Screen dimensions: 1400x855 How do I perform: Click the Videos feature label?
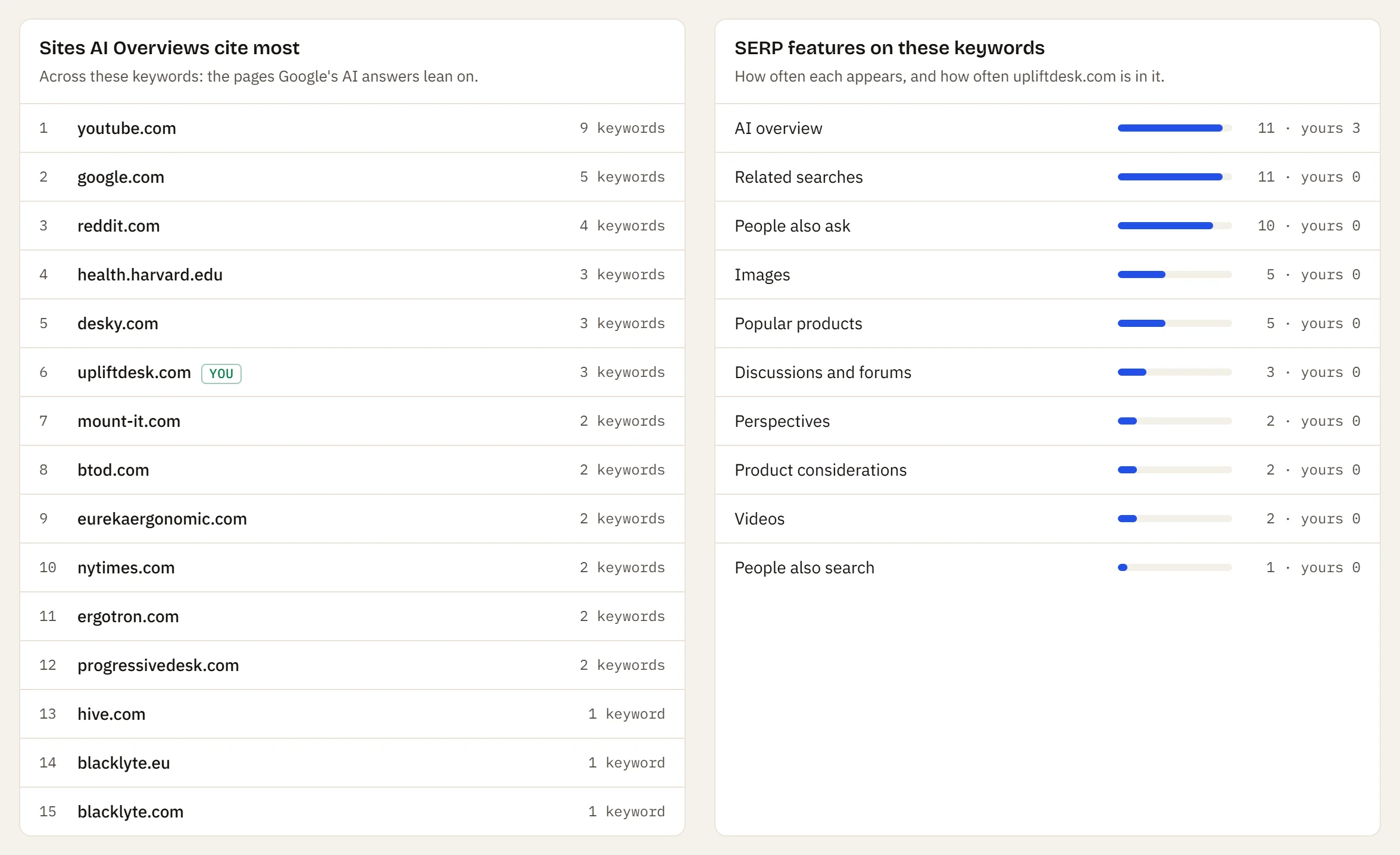[760, 519]
